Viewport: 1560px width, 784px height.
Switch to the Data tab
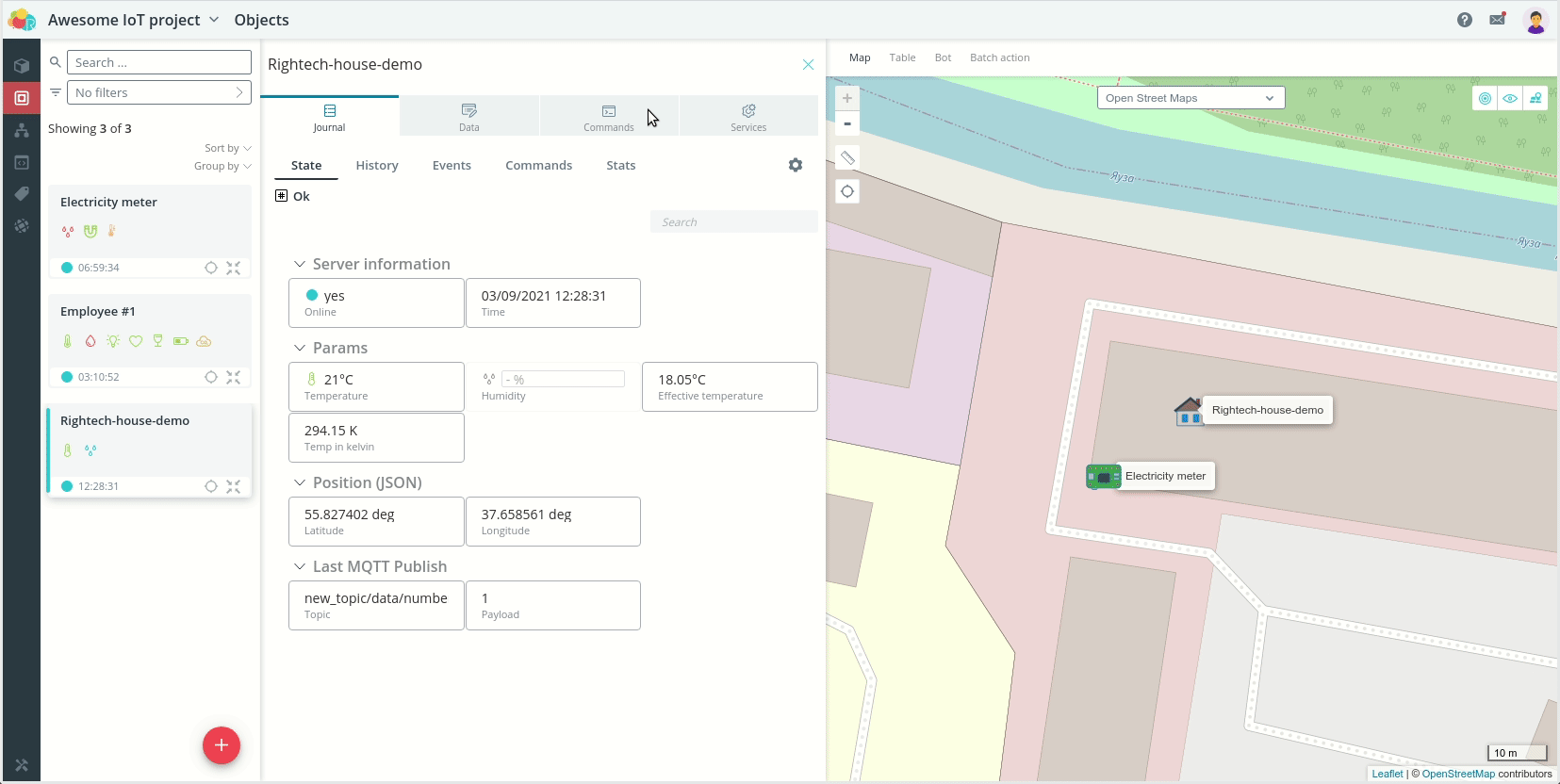469,117
